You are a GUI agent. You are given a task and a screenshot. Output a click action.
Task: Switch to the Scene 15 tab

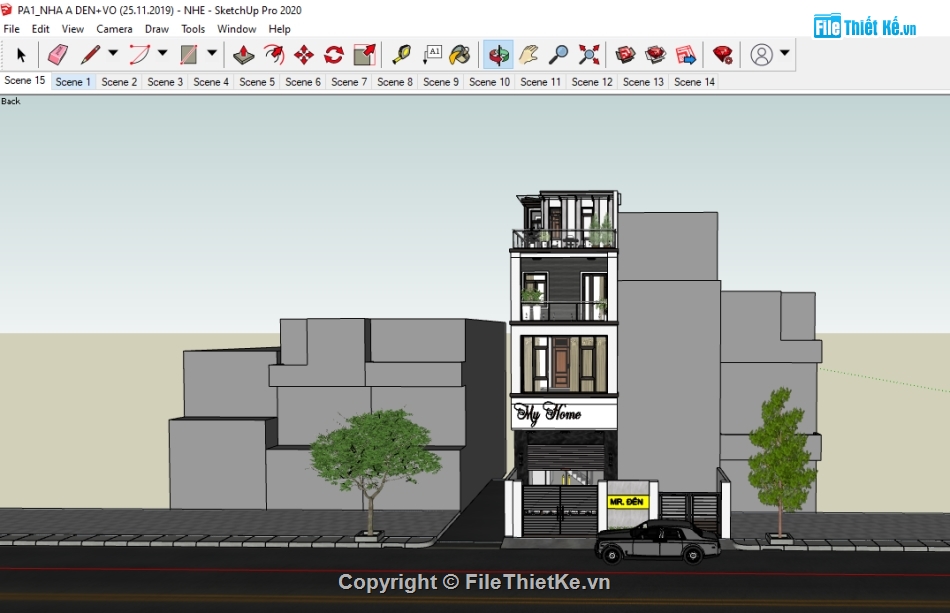coord(25,81)
